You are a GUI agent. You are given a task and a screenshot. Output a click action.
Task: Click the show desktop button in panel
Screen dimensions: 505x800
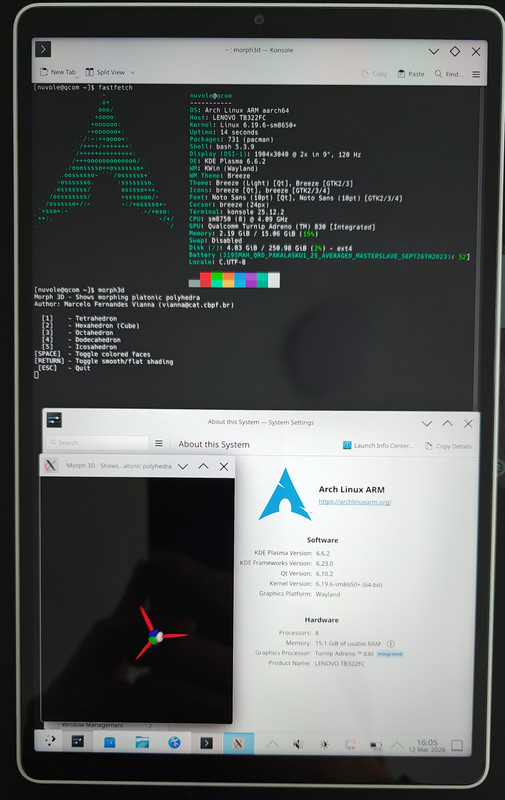coord(457,745)
